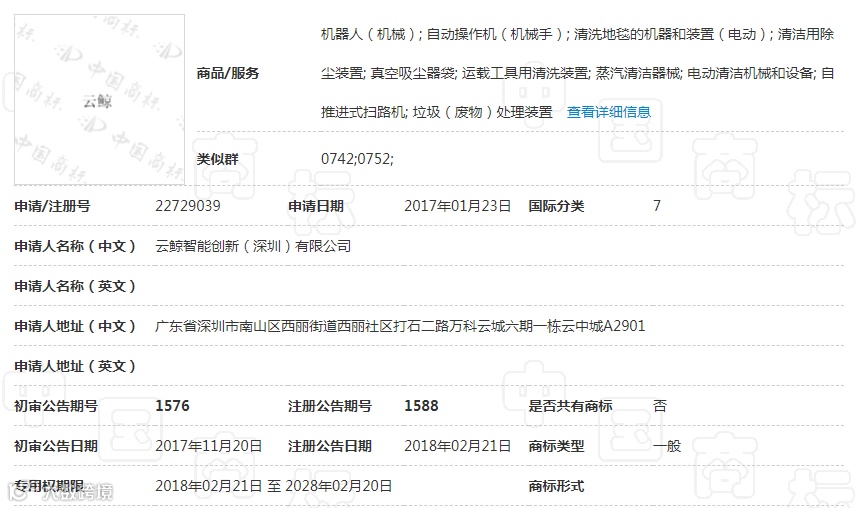Click the applicant address starting 广东省深圳市南山区
The image size is (860, 508).
[400, 326]
